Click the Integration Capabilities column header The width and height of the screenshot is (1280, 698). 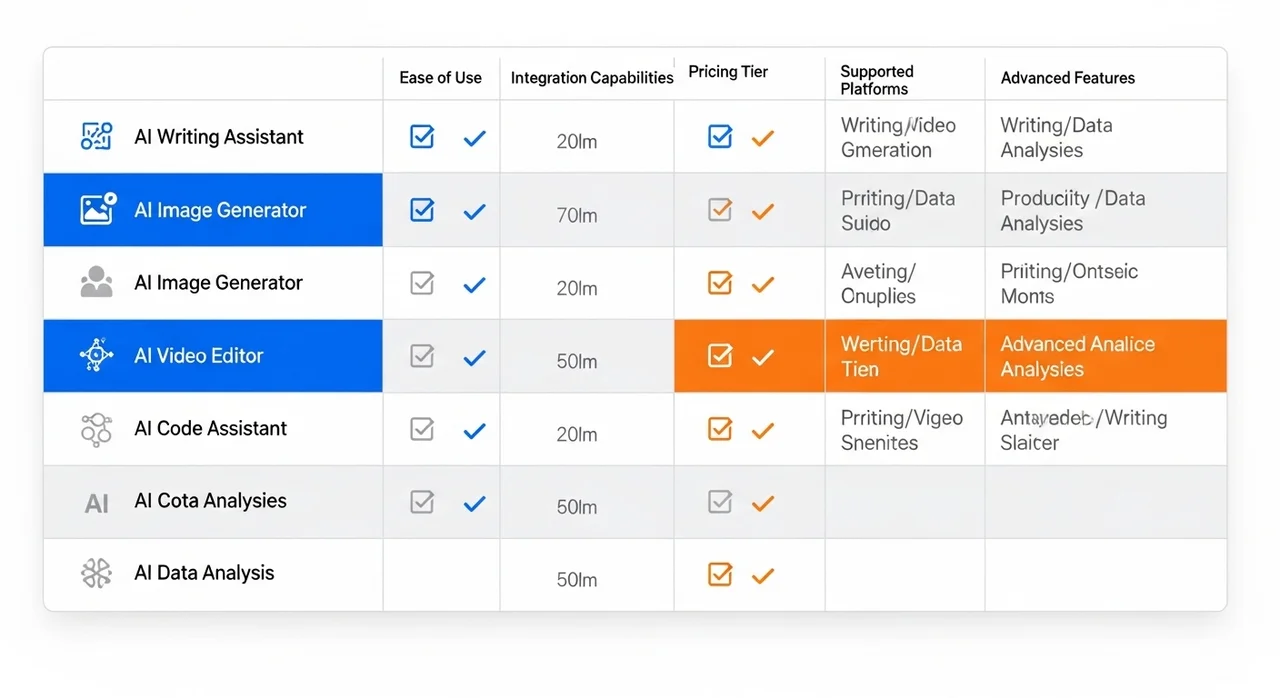(592, 78)
